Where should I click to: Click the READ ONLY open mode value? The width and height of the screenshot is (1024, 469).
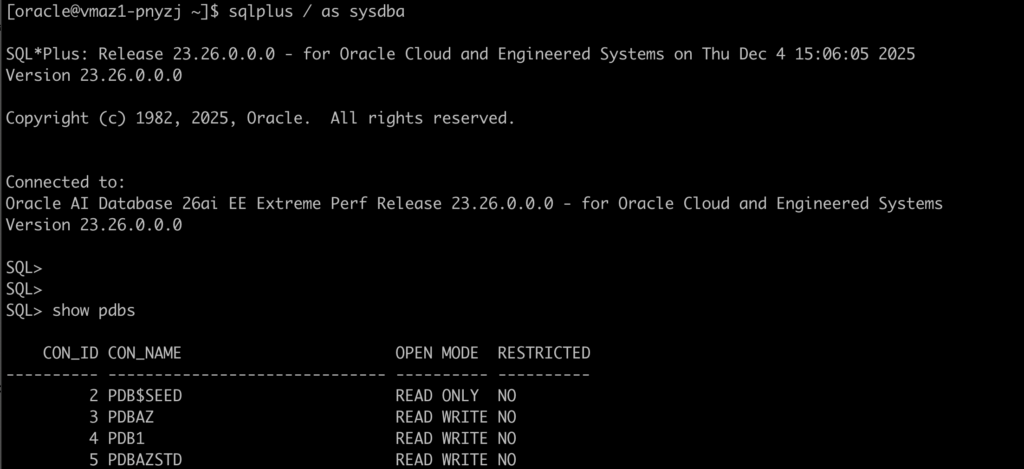click(436, 396)
